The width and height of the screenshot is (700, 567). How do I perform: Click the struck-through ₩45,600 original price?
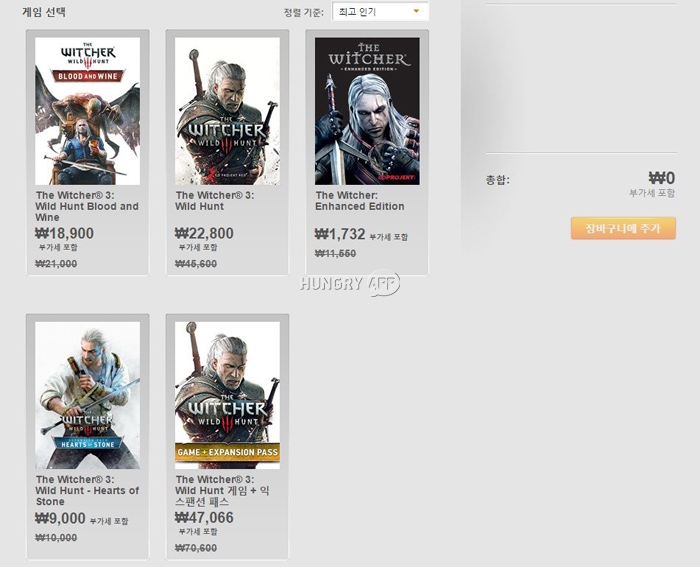click(196, 264)
